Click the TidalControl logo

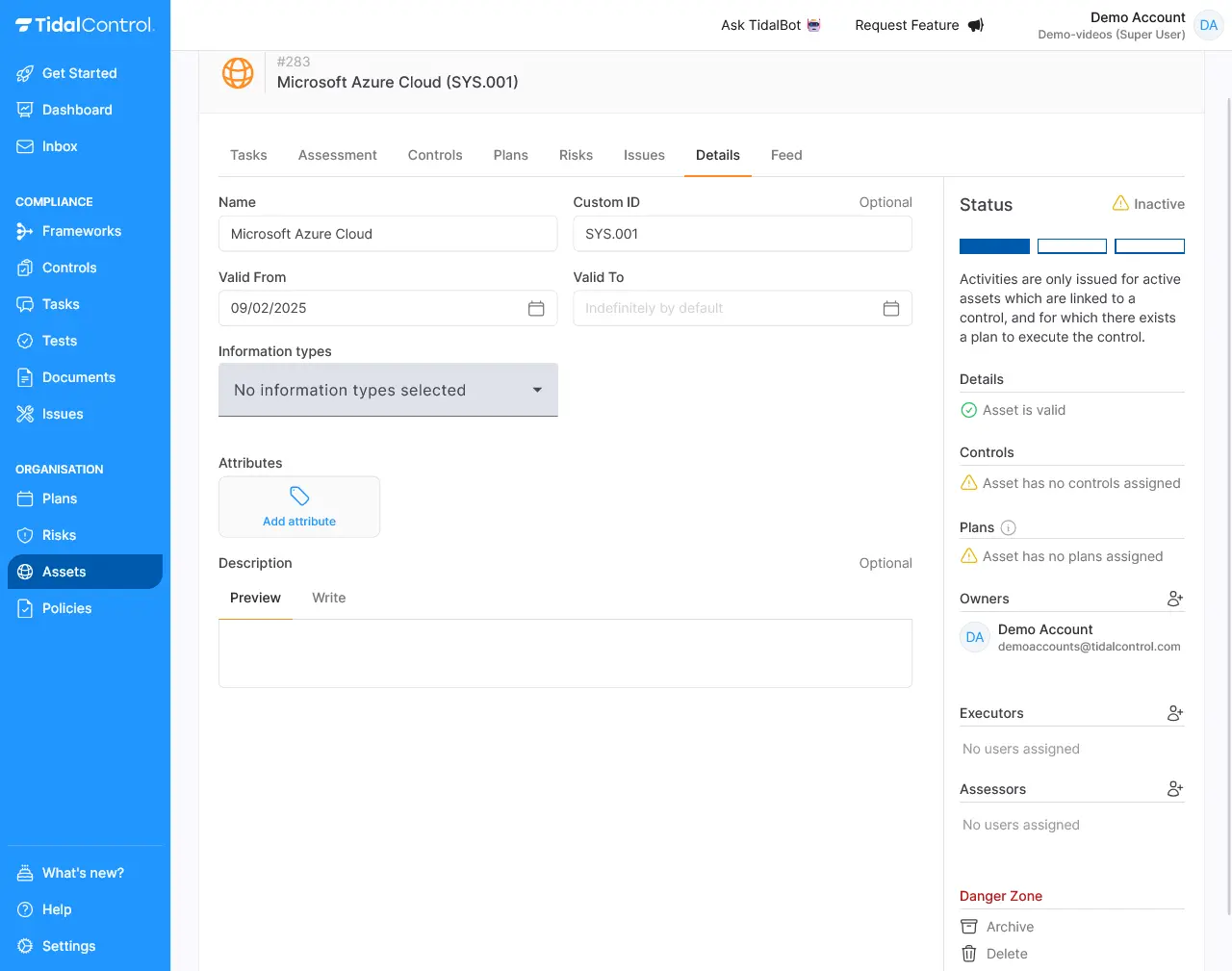tap(85, 25)
